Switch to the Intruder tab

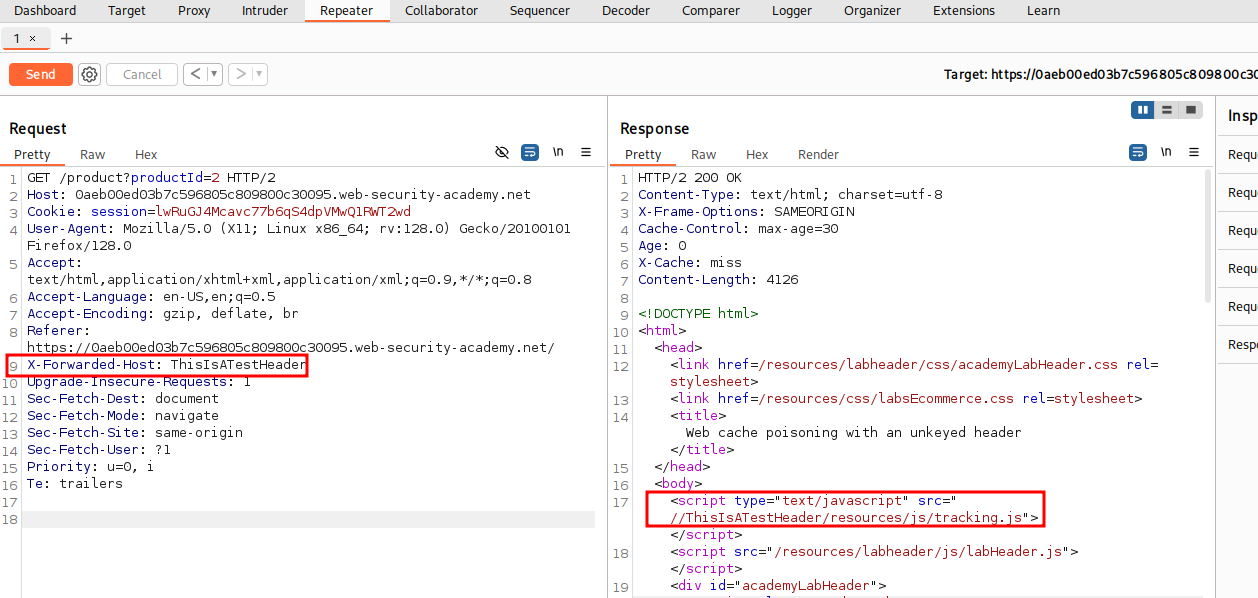tap(265, 11)
